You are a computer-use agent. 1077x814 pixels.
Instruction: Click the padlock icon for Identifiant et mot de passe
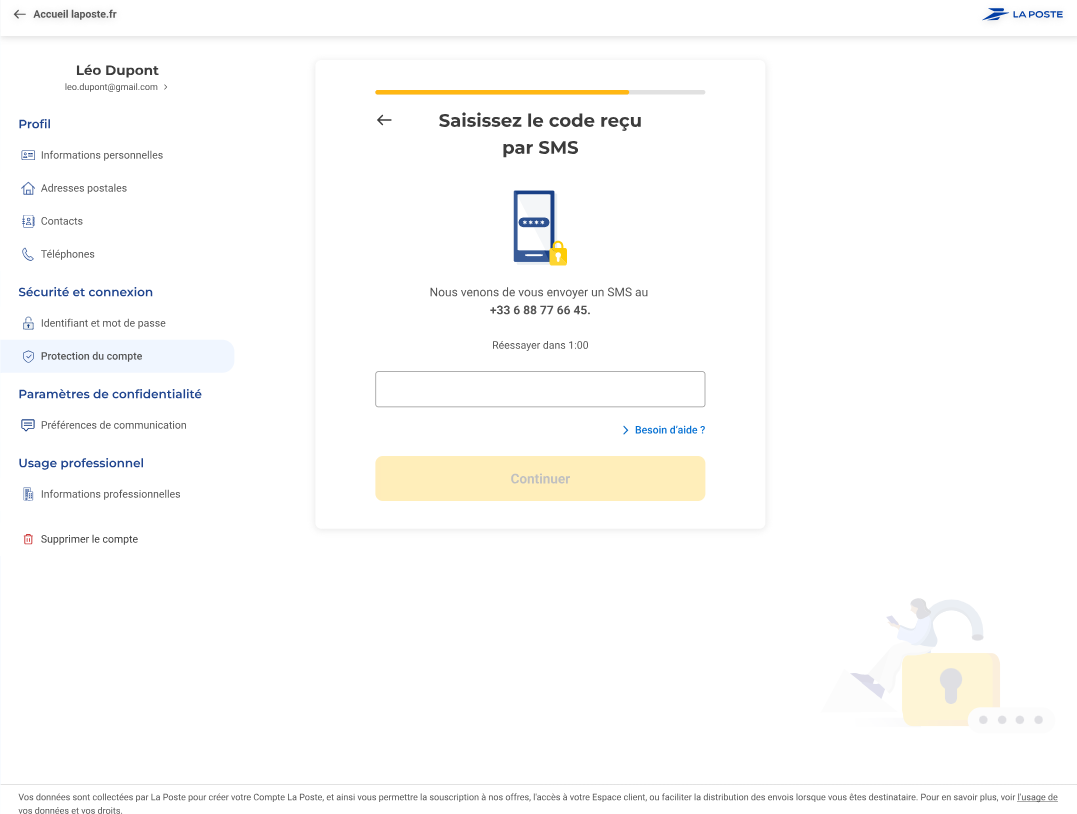point(28,323)
